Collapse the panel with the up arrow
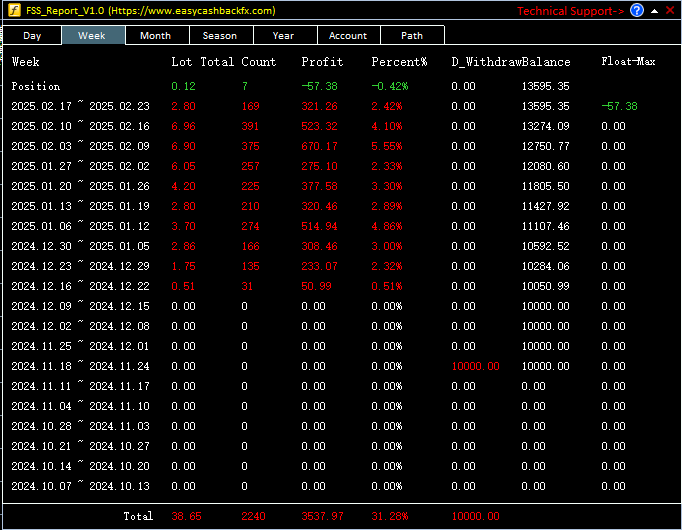Screen dimensions: 682x530 tap(654, 11)
